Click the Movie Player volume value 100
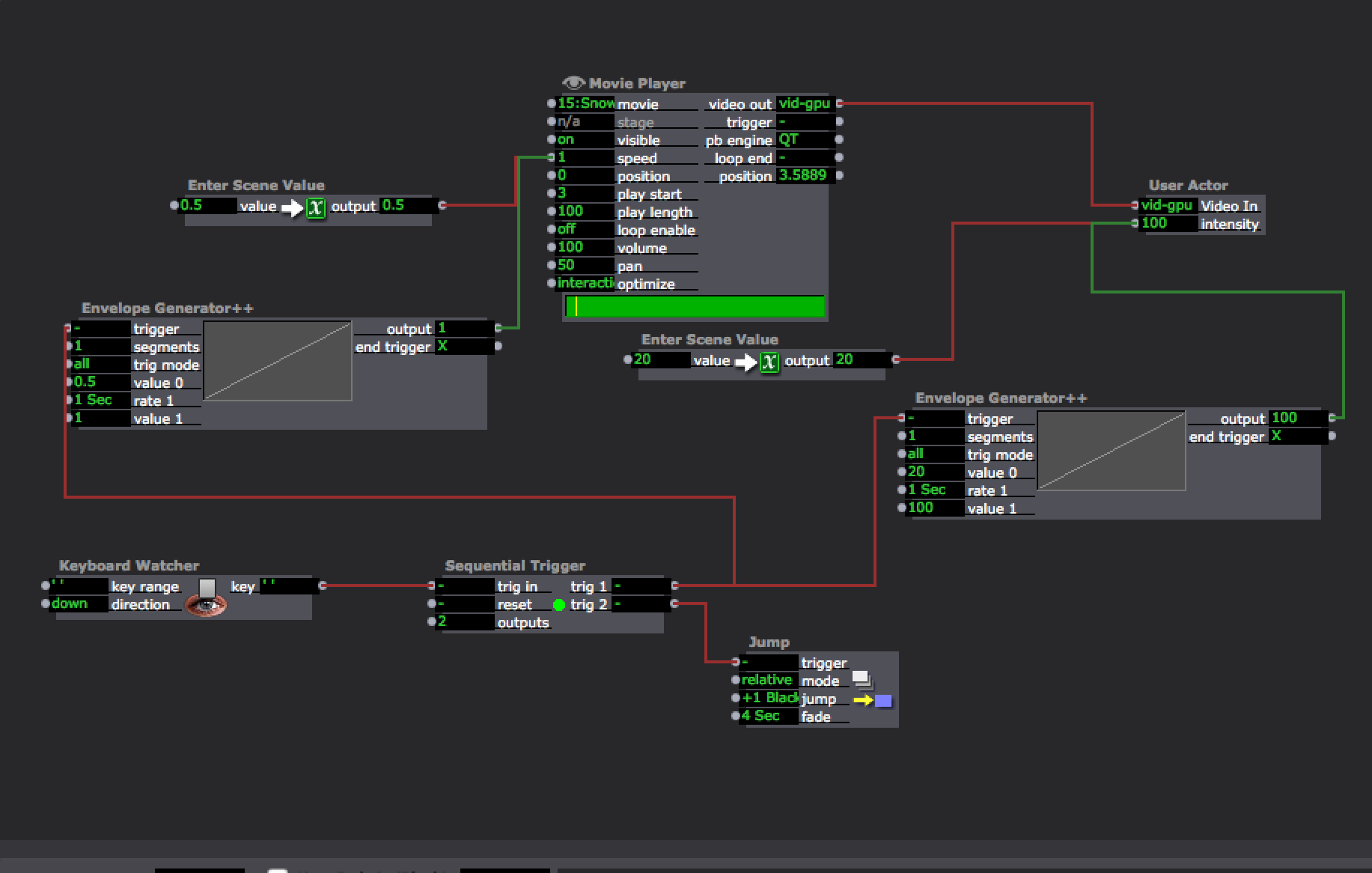Image resolution: width=1372 pixels, height=873 pixels. pos(585,247)
